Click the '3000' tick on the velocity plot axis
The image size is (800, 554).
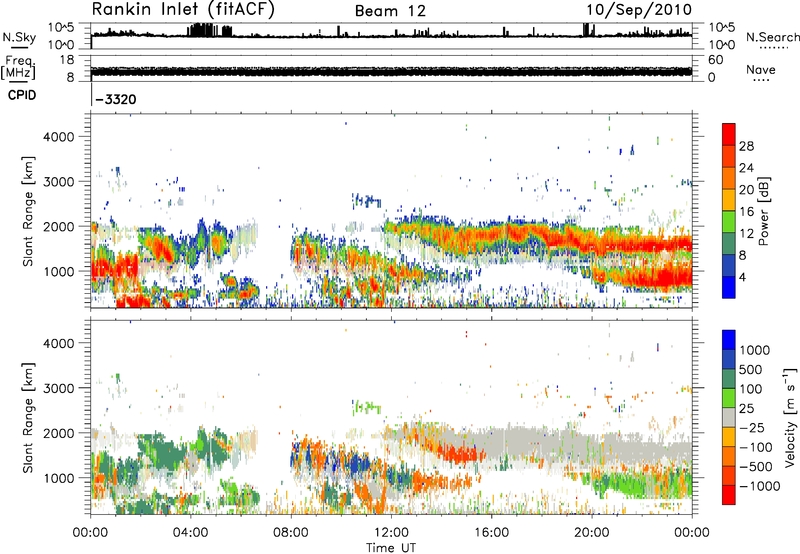59,388
